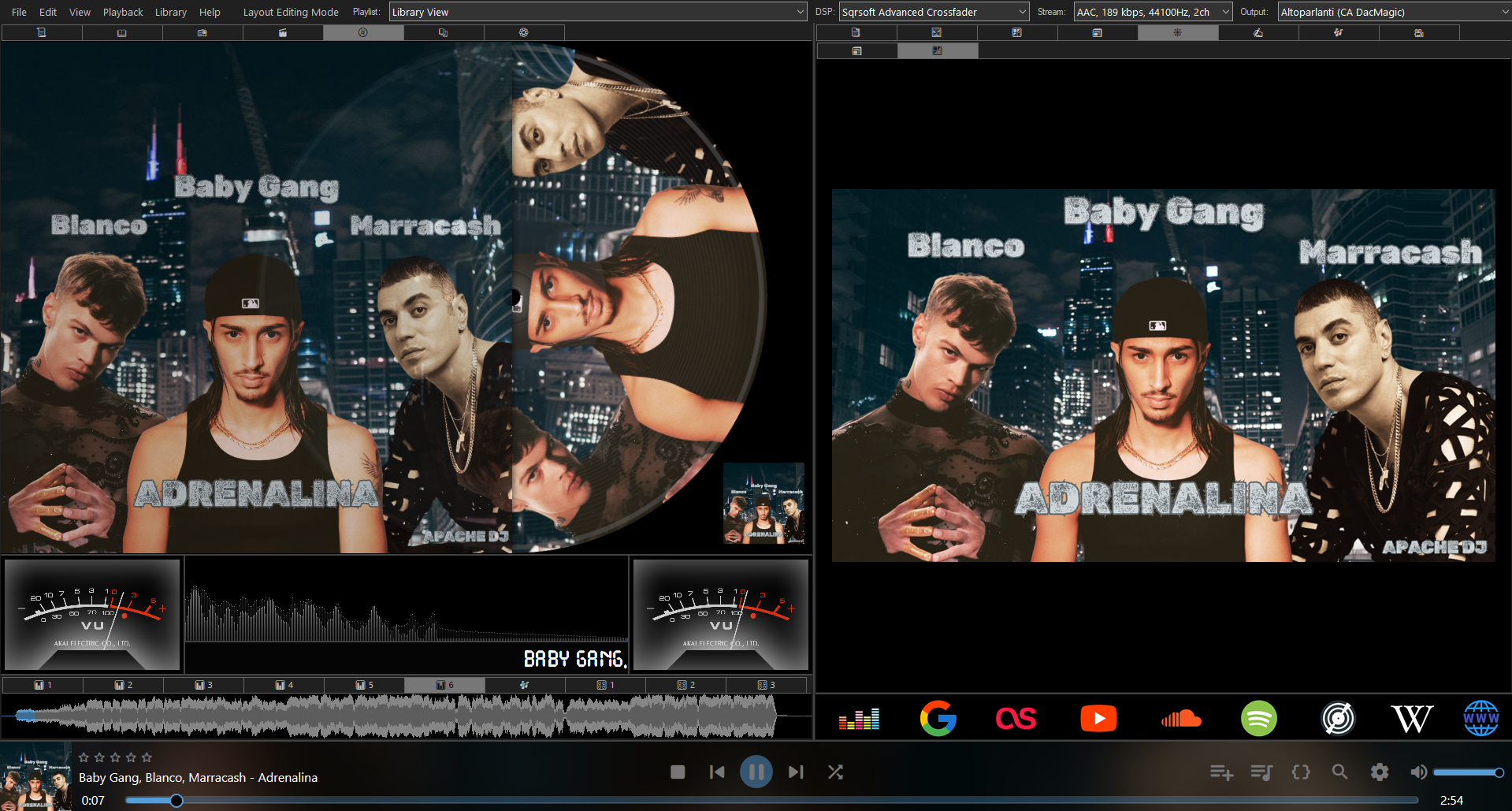Select spectrum visualization tab 3
1512x811 pixels.
point(204,685)
